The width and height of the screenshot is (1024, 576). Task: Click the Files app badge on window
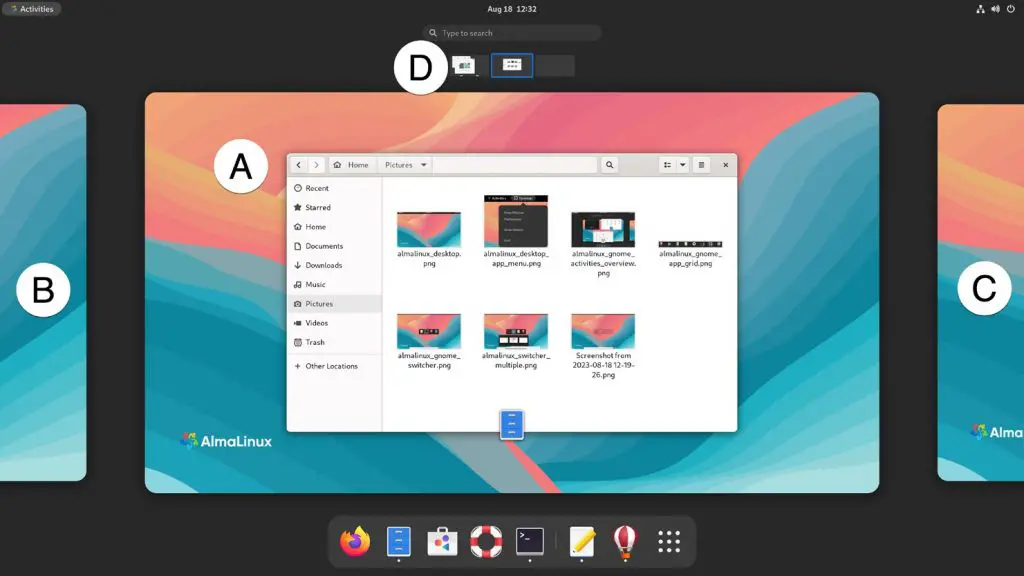(512, 424)
